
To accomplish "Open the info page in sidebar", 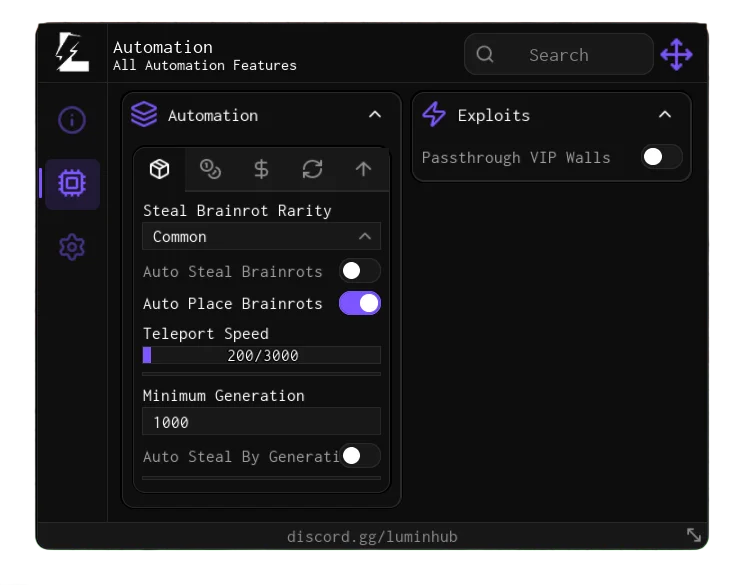I will click(72, 120).
